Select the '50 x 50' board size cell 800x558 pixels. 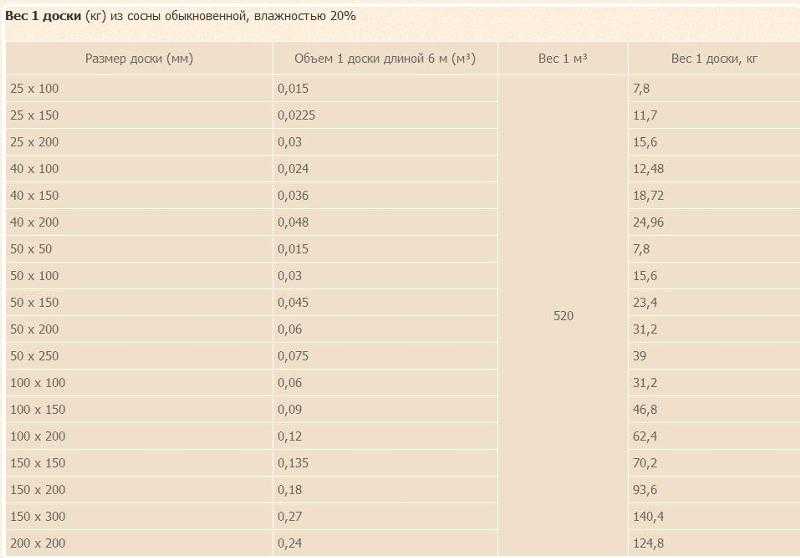(139, 249)
